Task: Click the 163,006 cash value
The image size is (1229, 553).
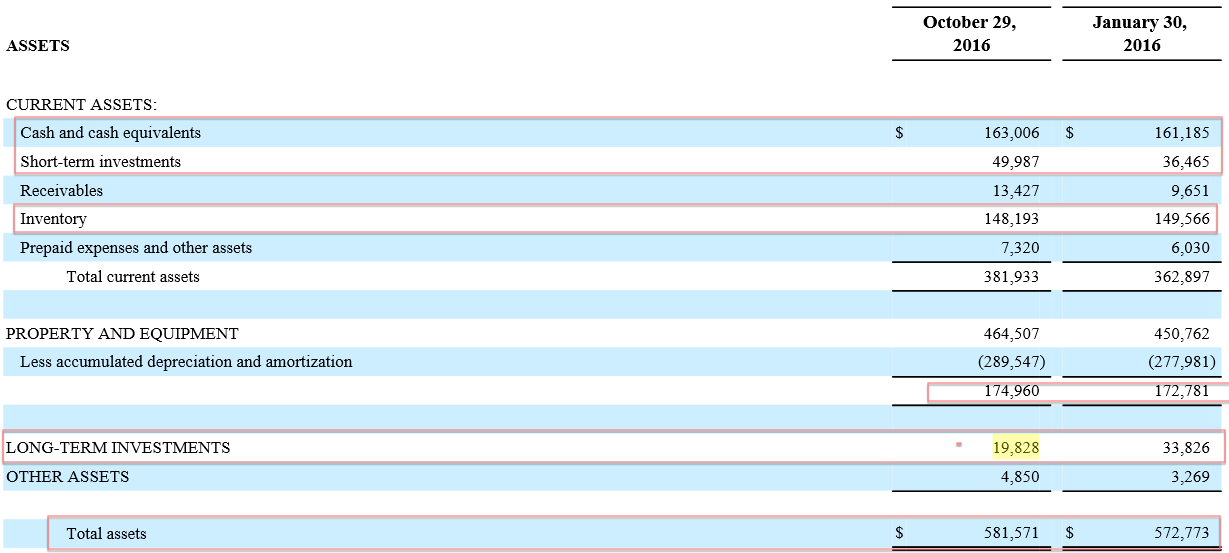Action: (x=1011, y=133)
